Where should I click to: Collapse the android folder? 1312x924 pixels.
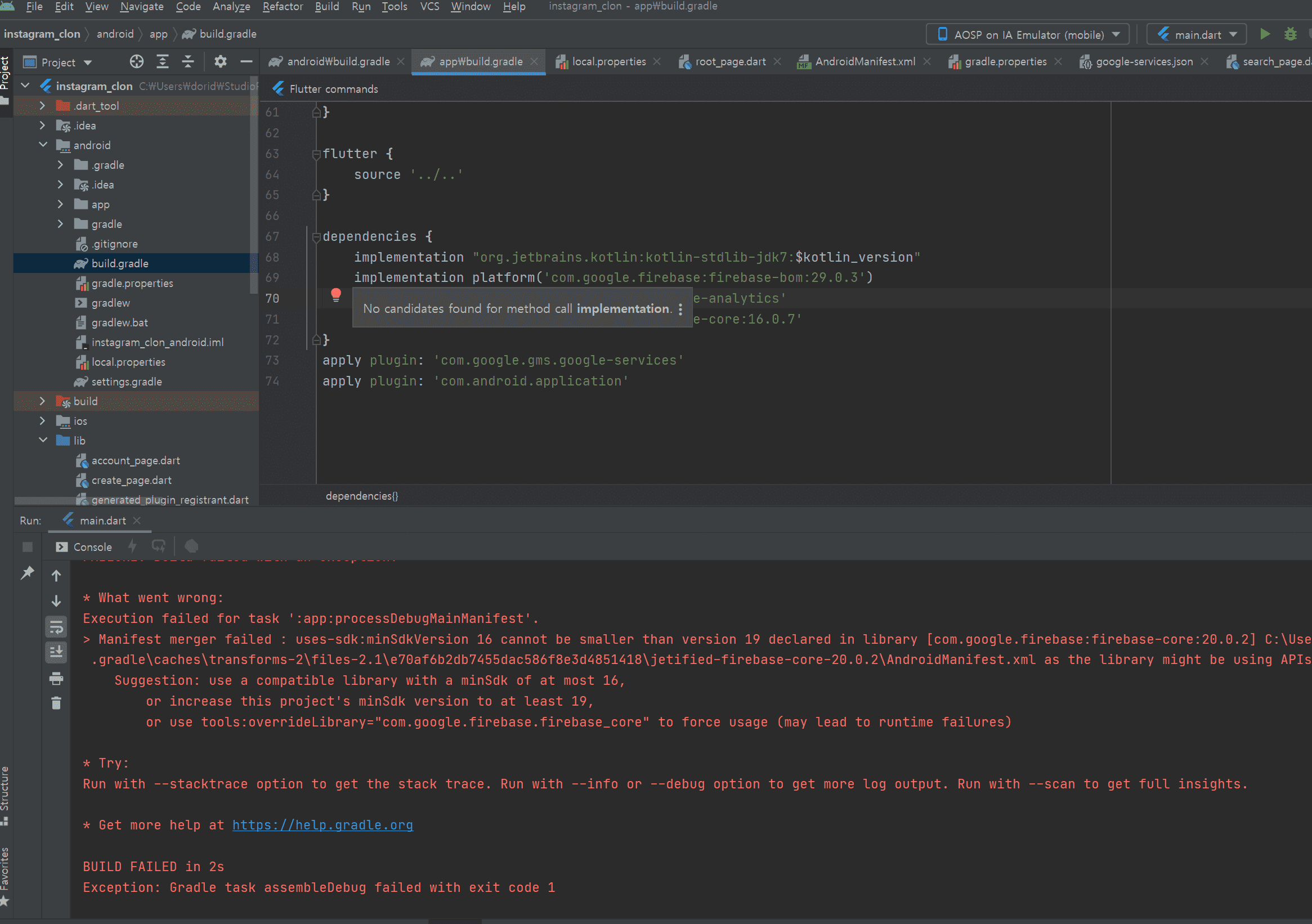click(42, 145)
